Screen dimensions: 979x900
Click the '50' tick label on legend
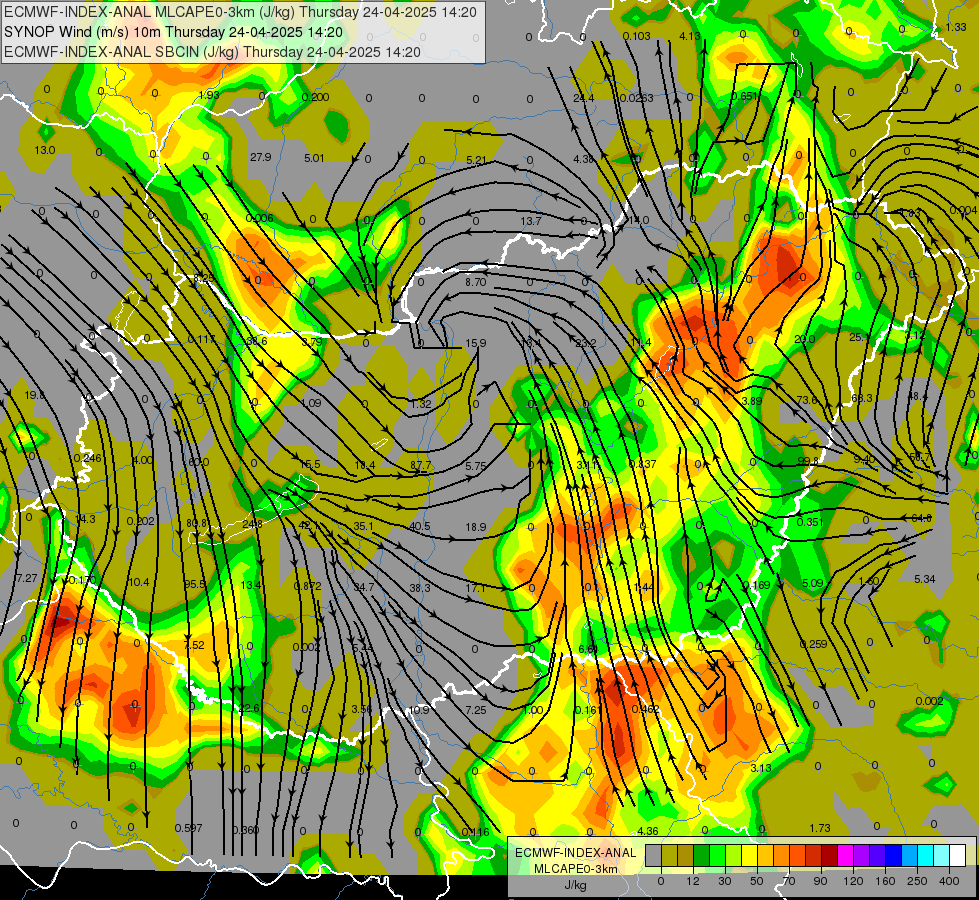(757, 881)
